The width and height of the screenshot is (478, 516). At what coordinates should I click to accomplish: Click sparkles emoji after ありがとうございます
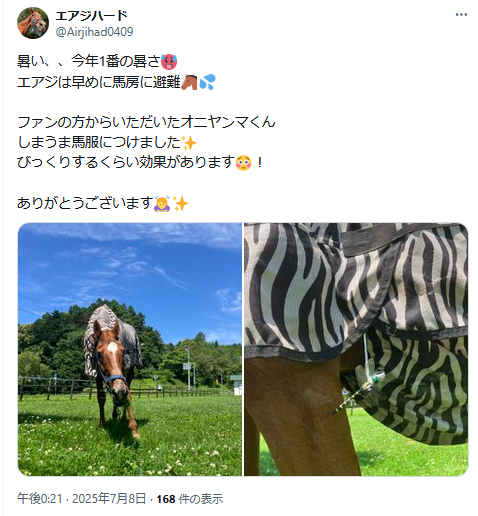pyautogui.click(x=180, y=204)
